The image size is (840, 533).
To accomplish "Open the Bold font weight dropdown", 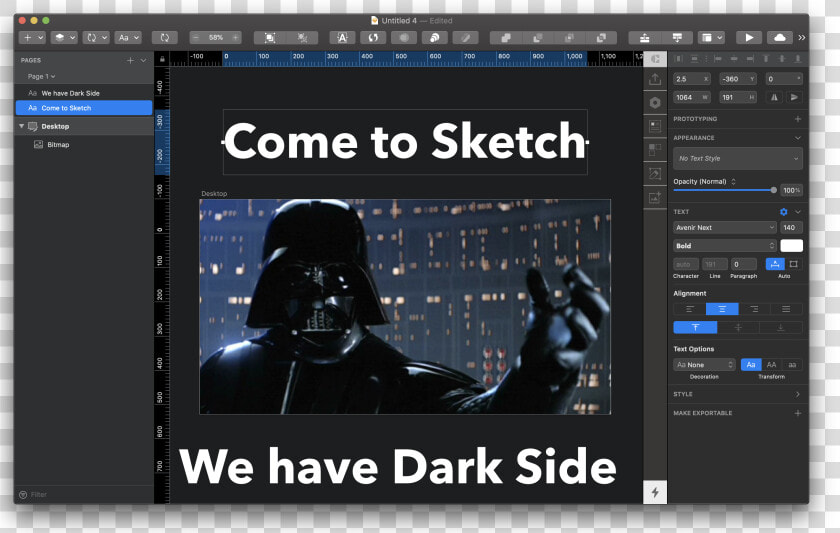I will (x=724, y=246).
